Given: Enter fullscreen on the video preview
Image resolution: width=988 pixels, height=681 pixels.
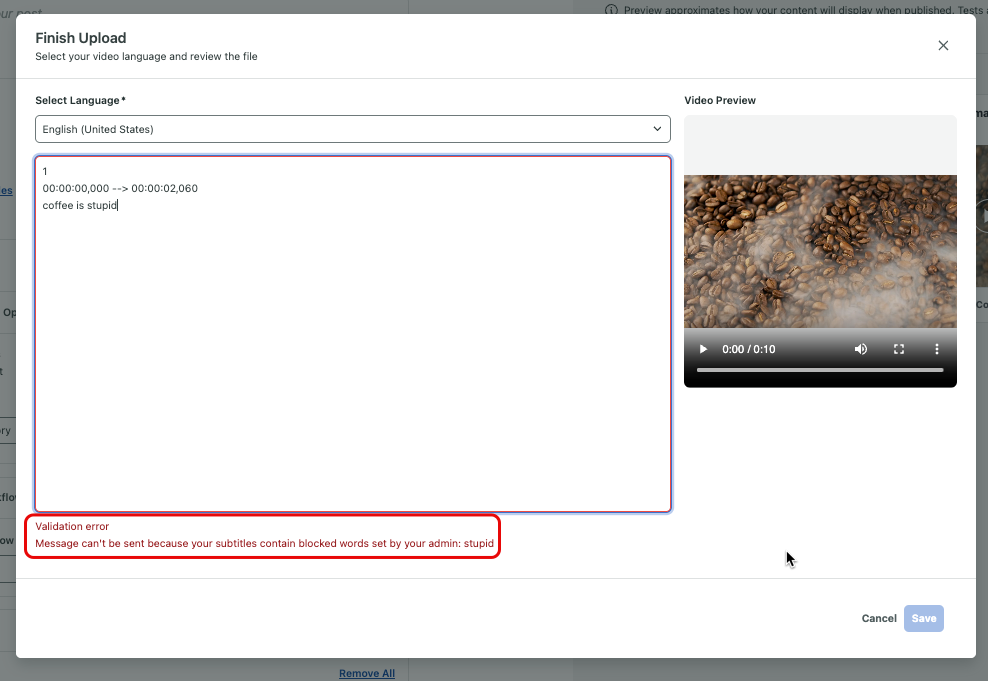Looking at the screenshot, I should [898, 348].
